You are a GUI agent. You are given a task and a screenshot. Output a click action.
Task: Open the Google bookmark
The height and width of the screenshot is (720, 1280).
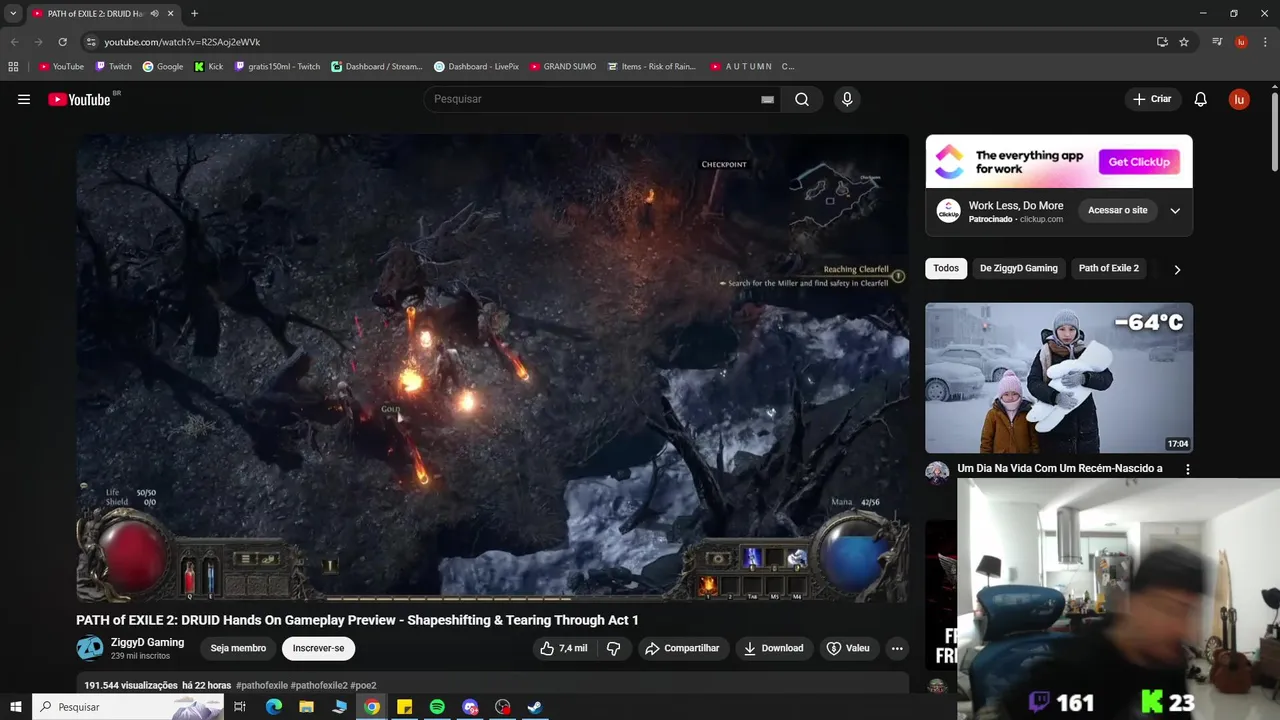pyautogui.click(x=163, y=67)
